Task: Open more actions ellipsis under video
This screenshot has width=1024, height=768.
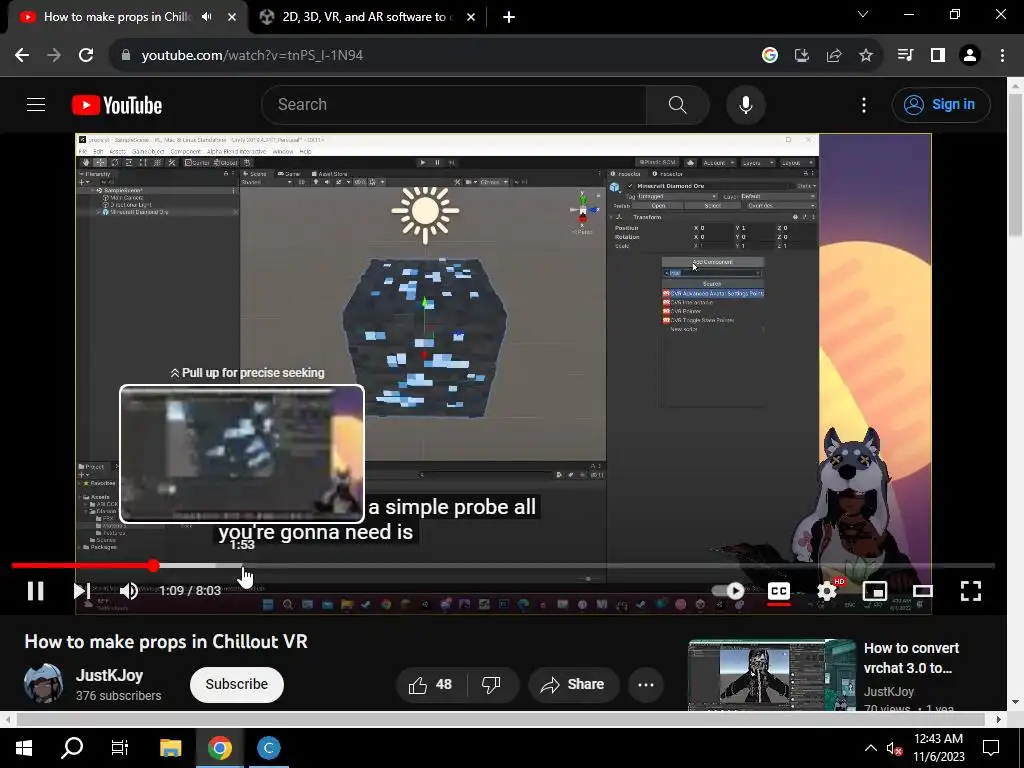Action: coord(645,684)
